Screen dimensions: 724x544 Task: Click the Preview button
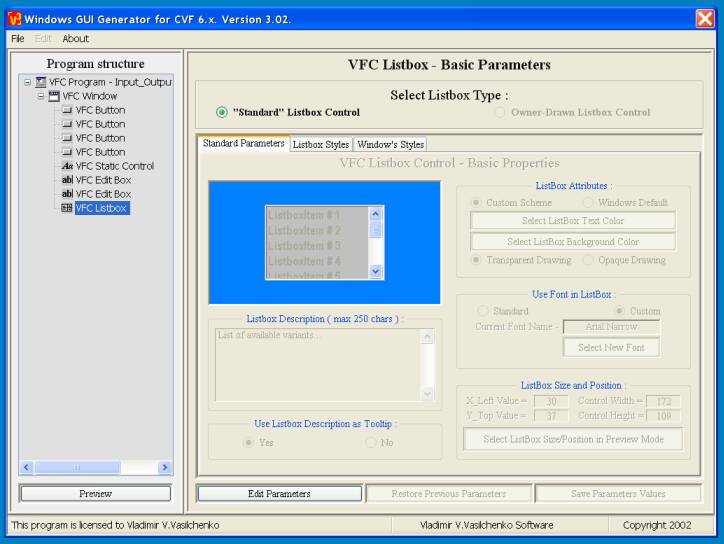[x=95, y=494]
